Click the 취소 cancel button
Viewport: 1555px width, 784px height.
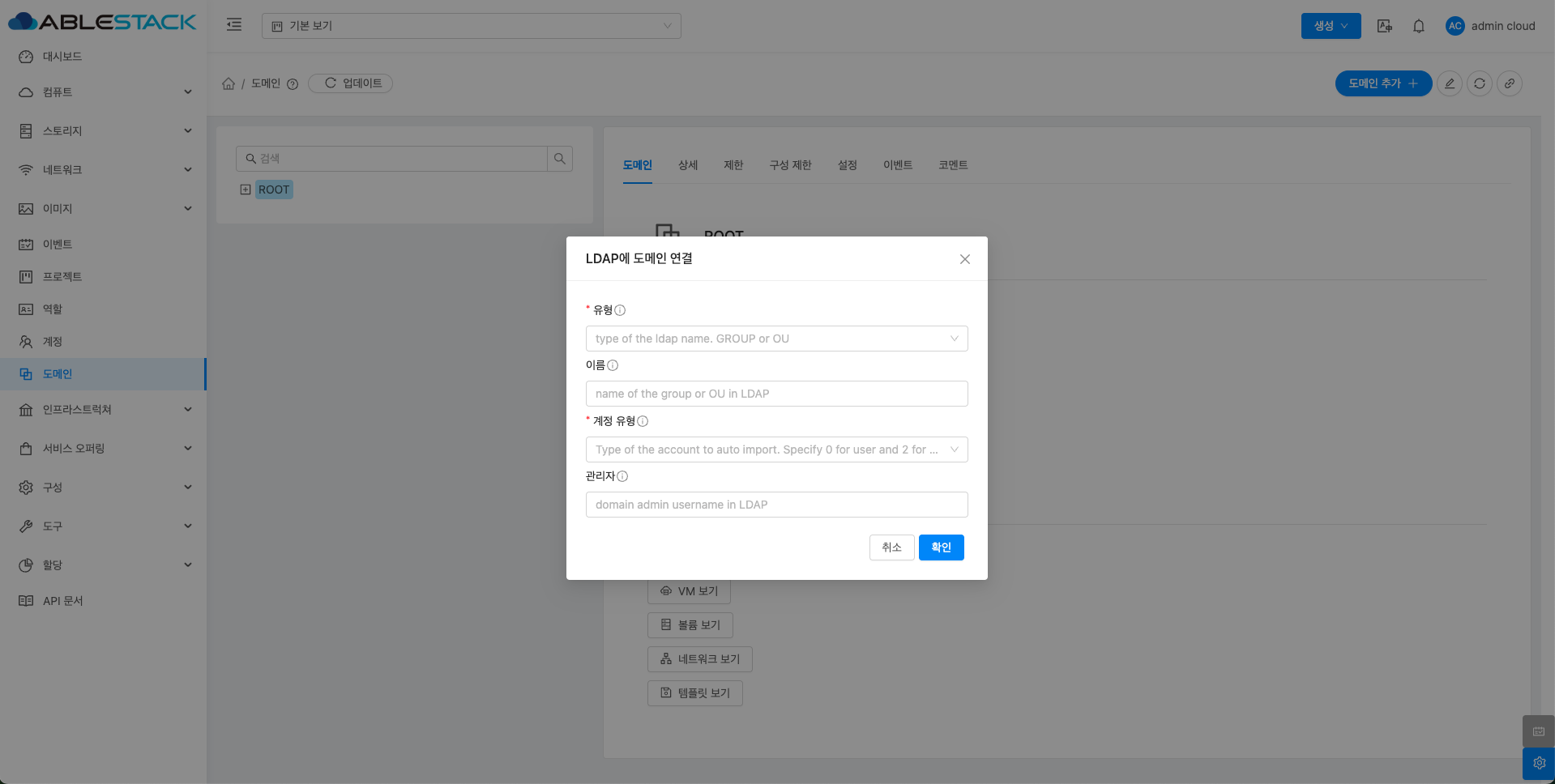(892, 548)
